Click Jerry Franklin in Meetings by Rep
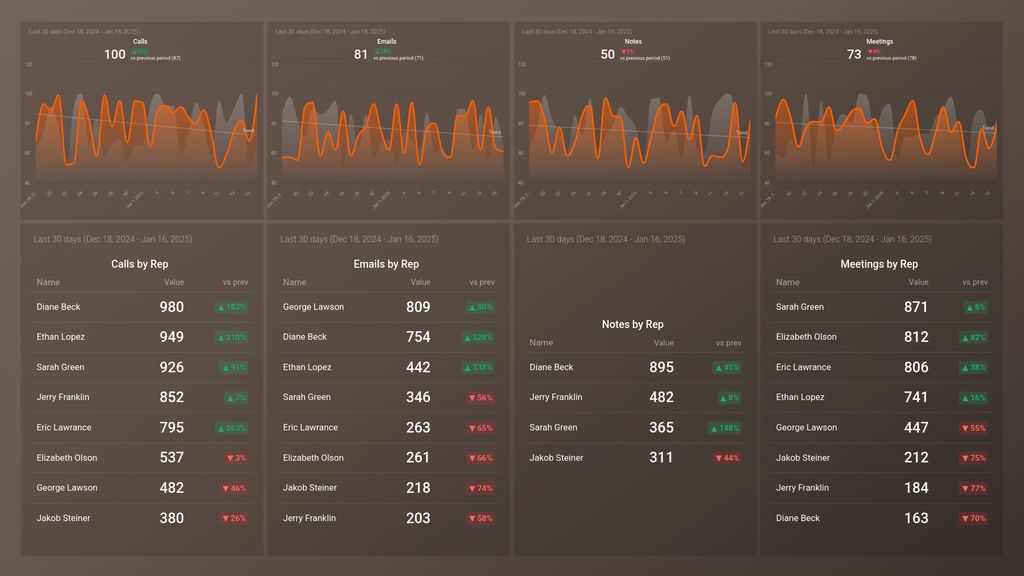Screen dimensions: 1024x576 pyautogui.click(x=803, y=488)
